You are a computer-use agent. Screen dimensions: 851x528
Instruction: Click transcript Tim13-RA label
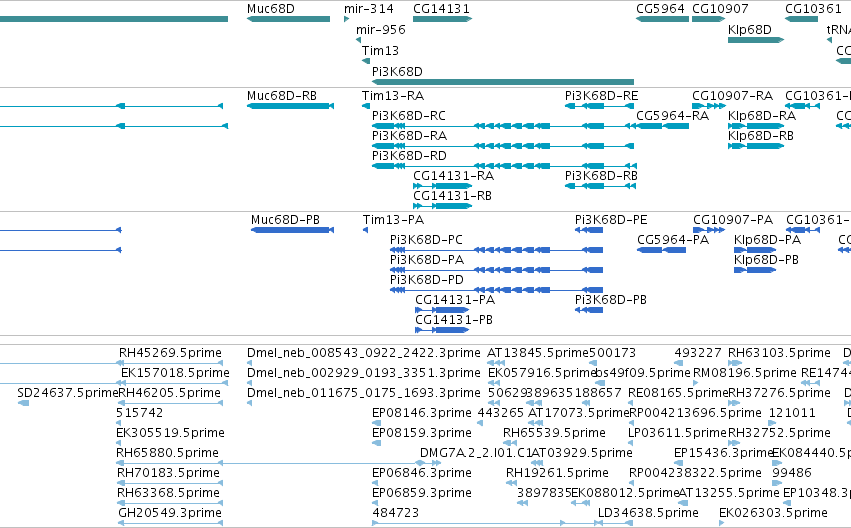[x=393, y=96]
